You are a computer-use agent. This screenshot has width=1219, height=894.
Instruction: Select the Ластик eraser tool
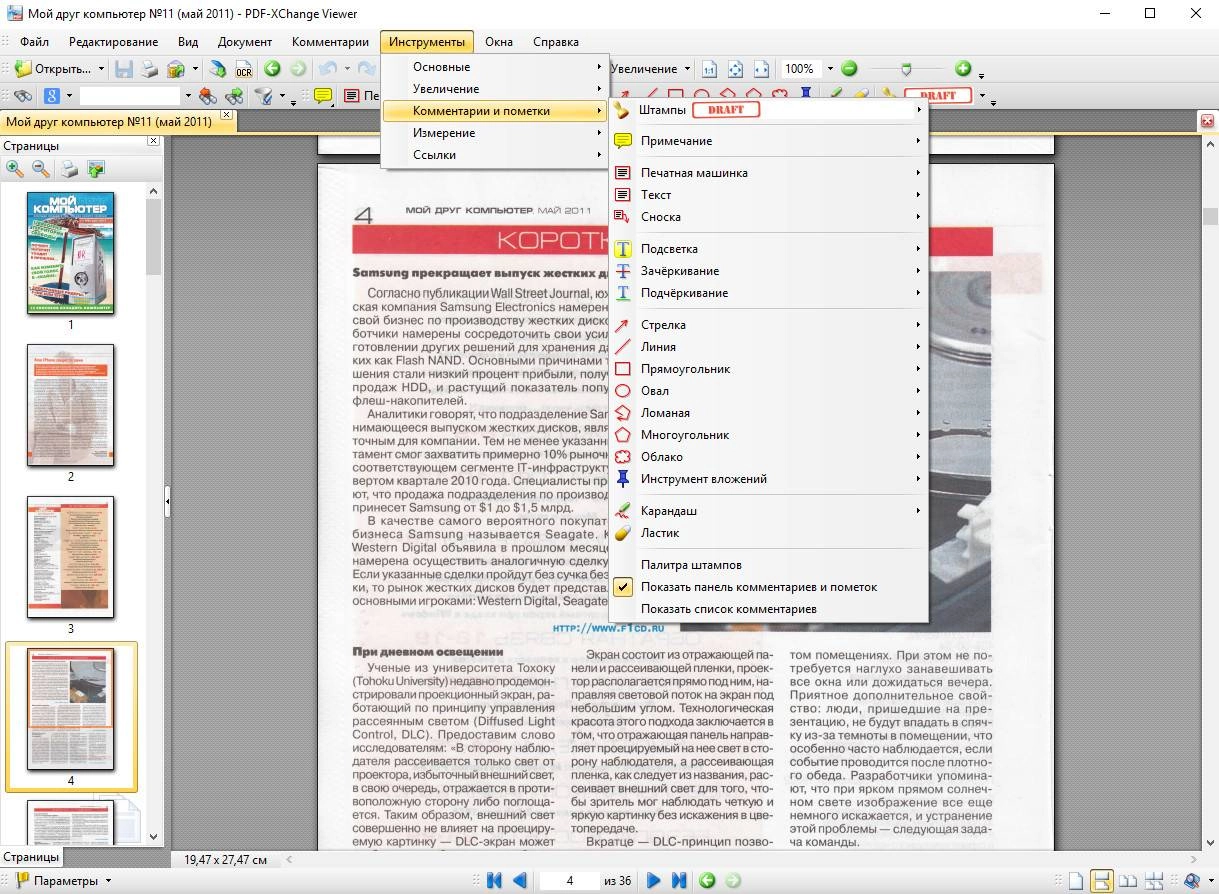[768, 533]
